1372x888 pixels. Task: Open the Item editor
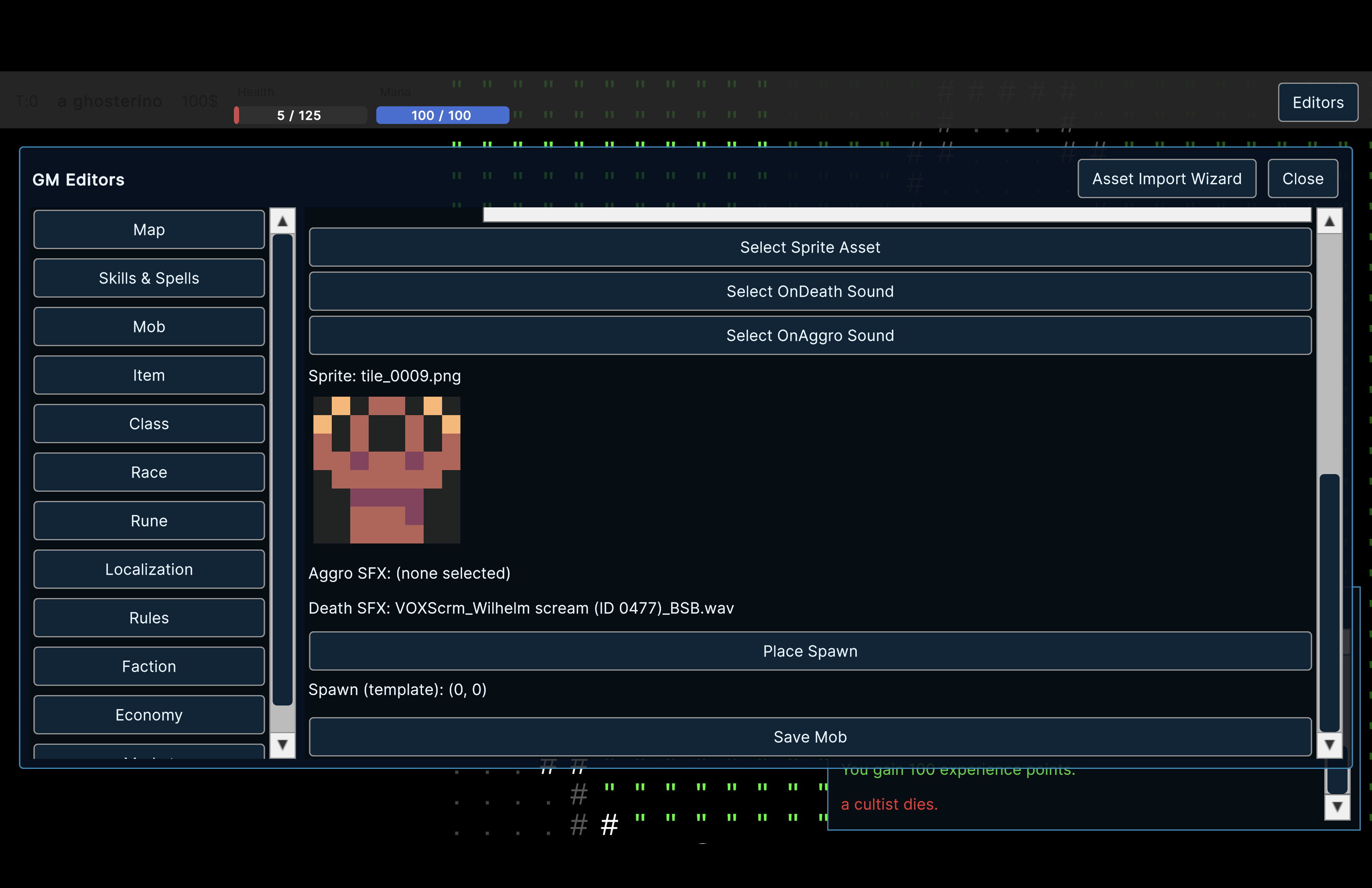pos(149,375)
